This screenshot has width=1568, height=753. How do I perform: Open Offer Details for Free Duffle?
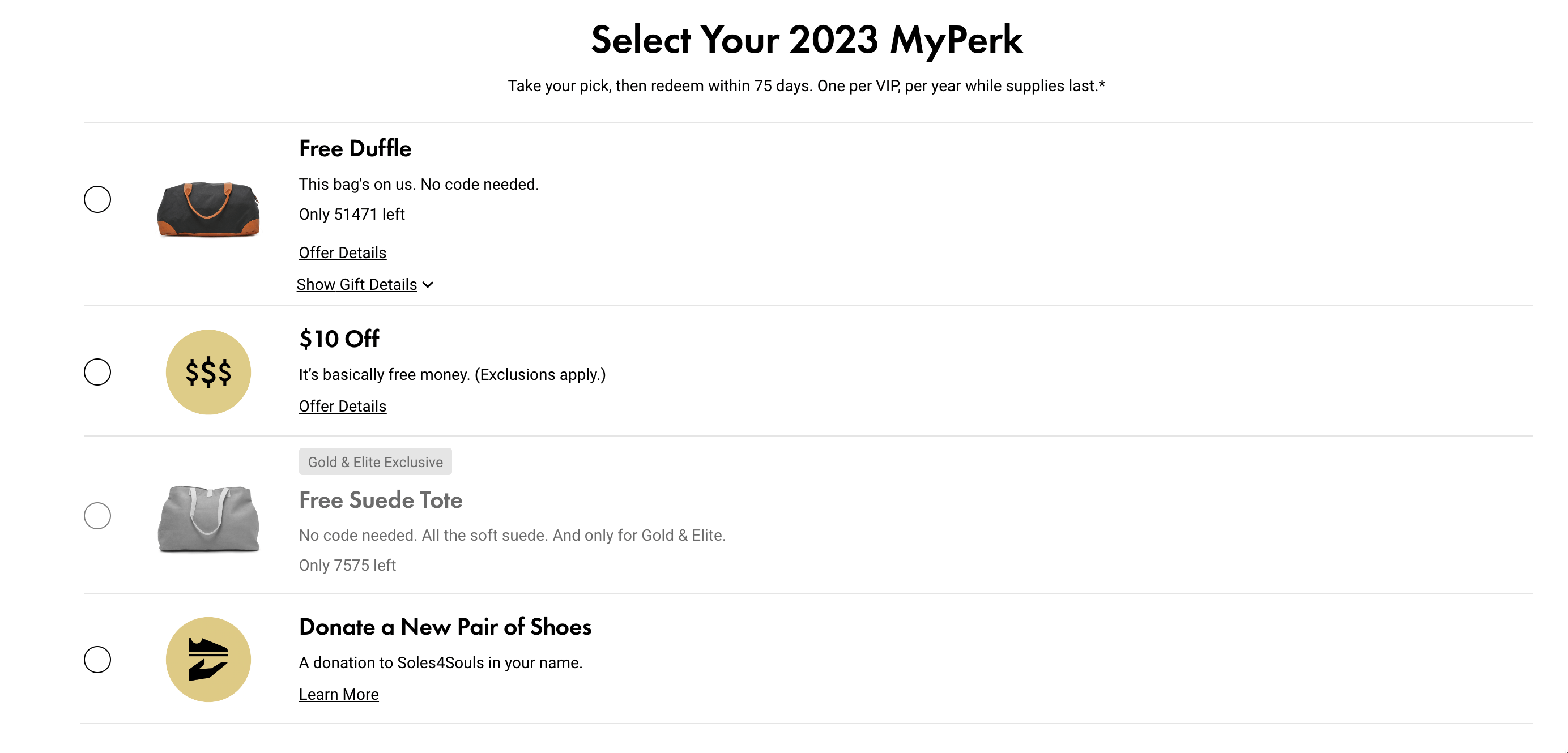click(x=342, y=253)
